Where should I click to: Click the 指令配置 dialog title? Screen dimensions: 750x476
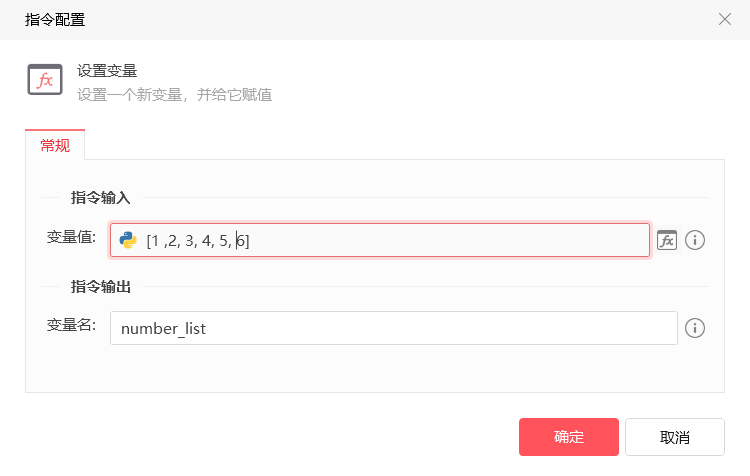[x=55, y=20]
